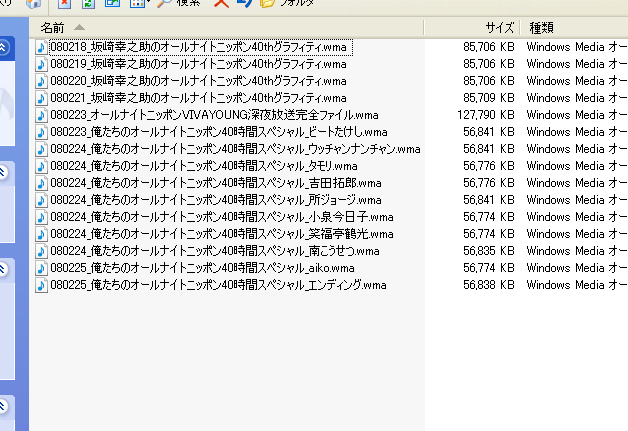Open the Search (検索) toolbar button
The image size is (628, 431).
(x=179, y=3)
